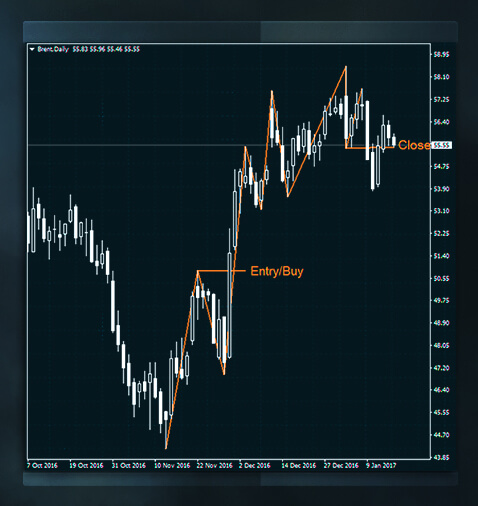Select the 2 Dec 2016 date label
The image size is (478, 506).
click(x=254, y=465)
